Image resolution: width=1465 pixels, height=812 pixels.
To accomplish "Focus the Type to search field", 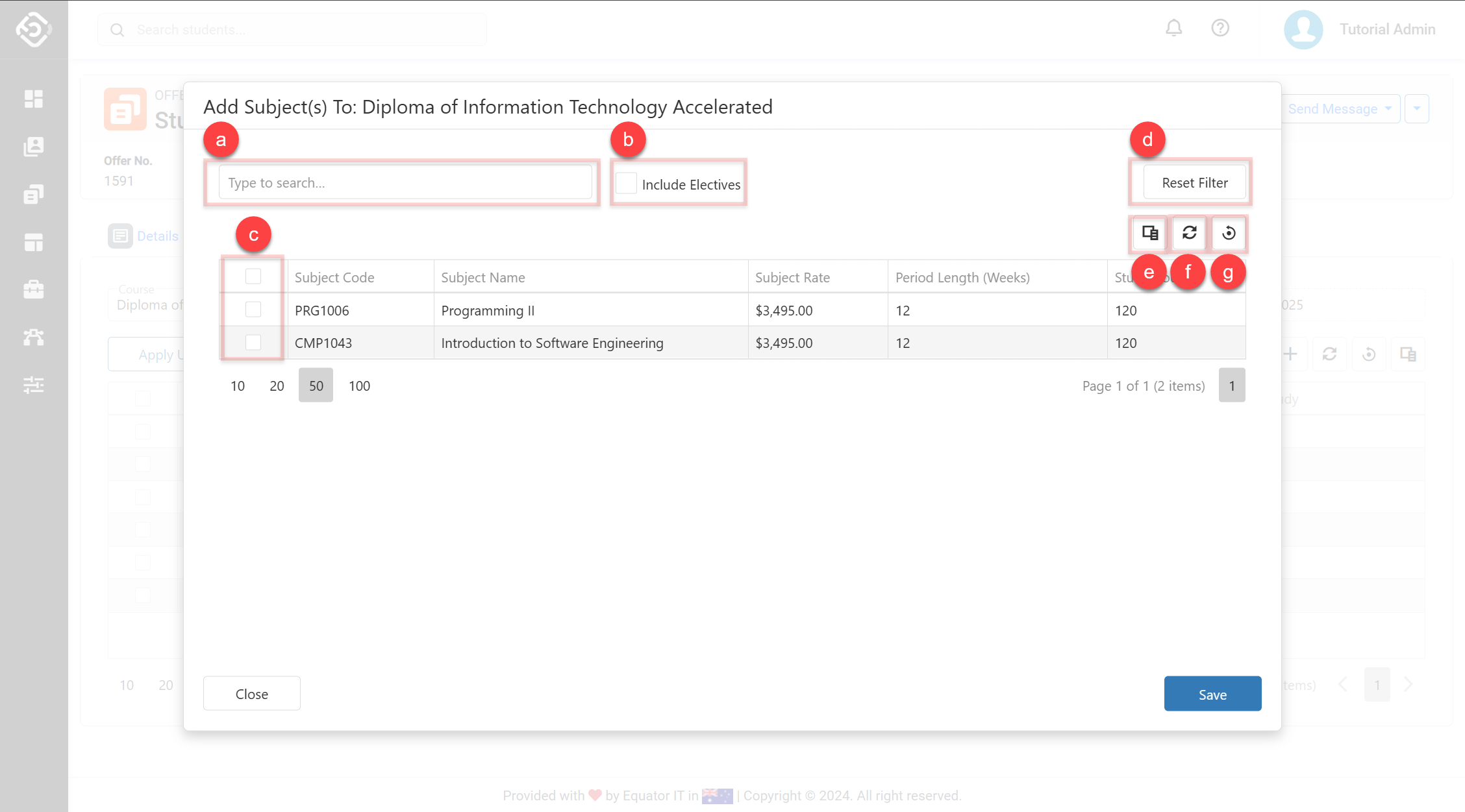I will (405, 183).
